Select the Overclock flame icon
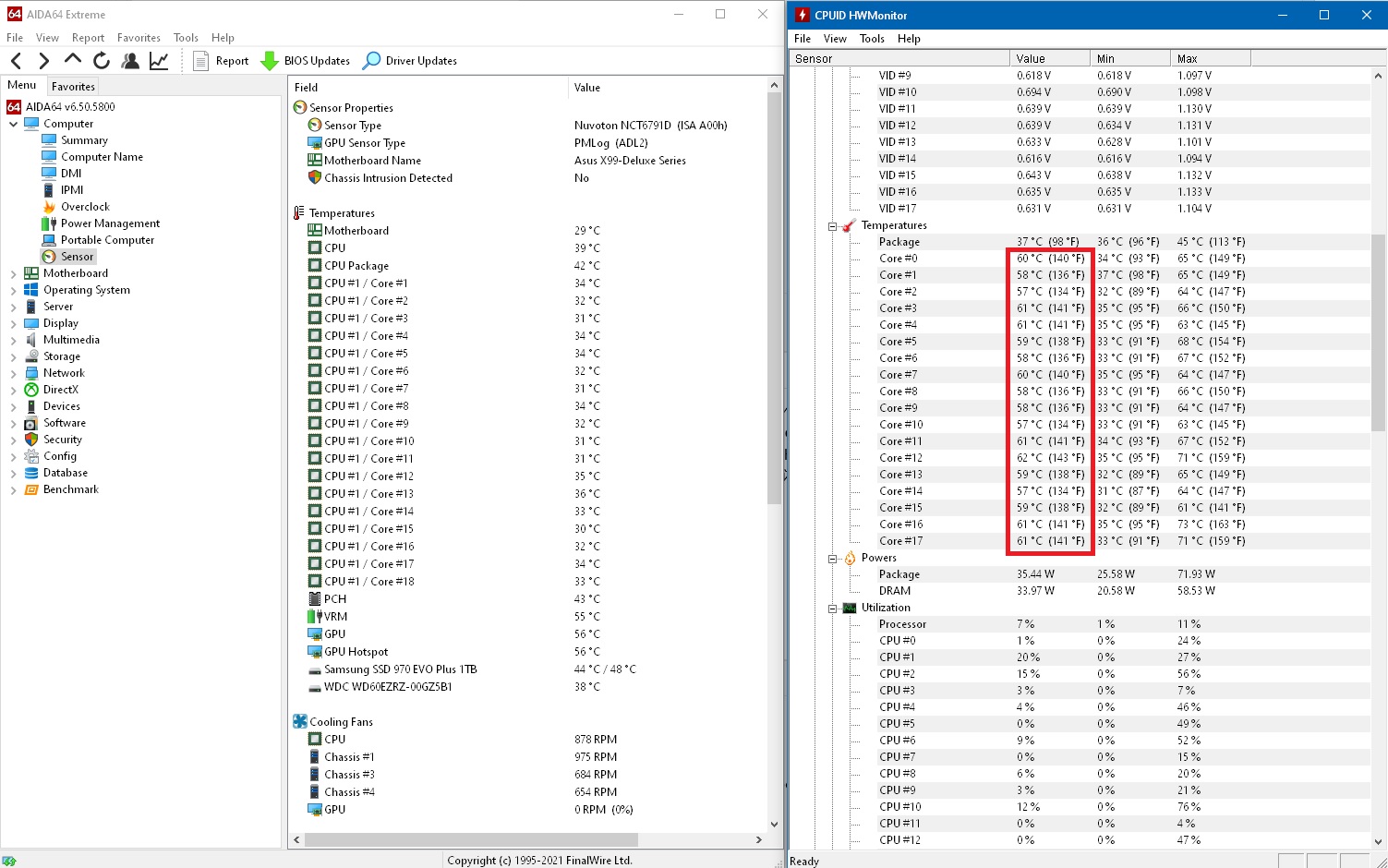Screen dimensions: 1388x868 pos(49,207)
